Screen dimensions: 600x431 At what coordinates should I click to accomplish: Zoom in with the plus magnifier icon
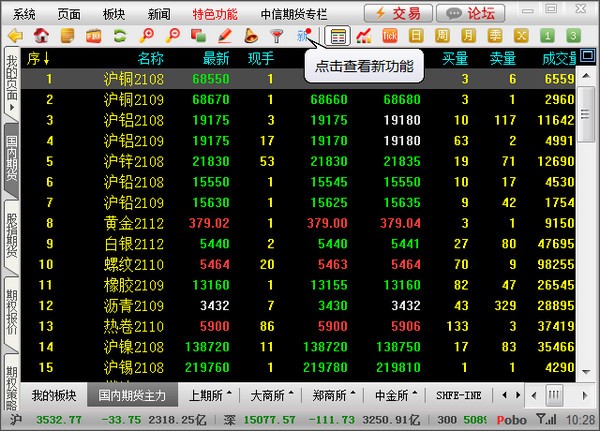(146, 36)
